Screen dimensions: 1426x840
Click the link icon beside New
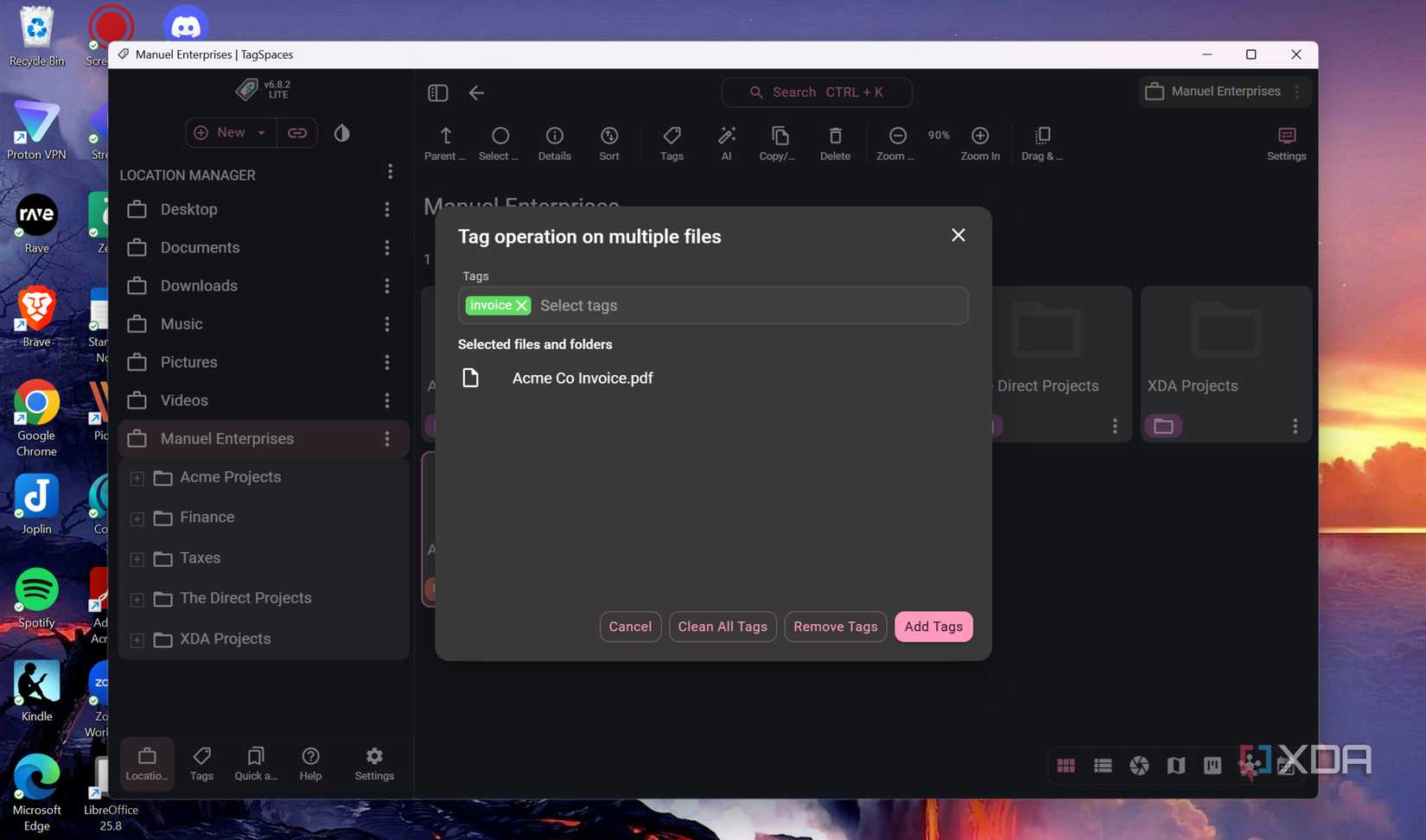click(297, 133)
